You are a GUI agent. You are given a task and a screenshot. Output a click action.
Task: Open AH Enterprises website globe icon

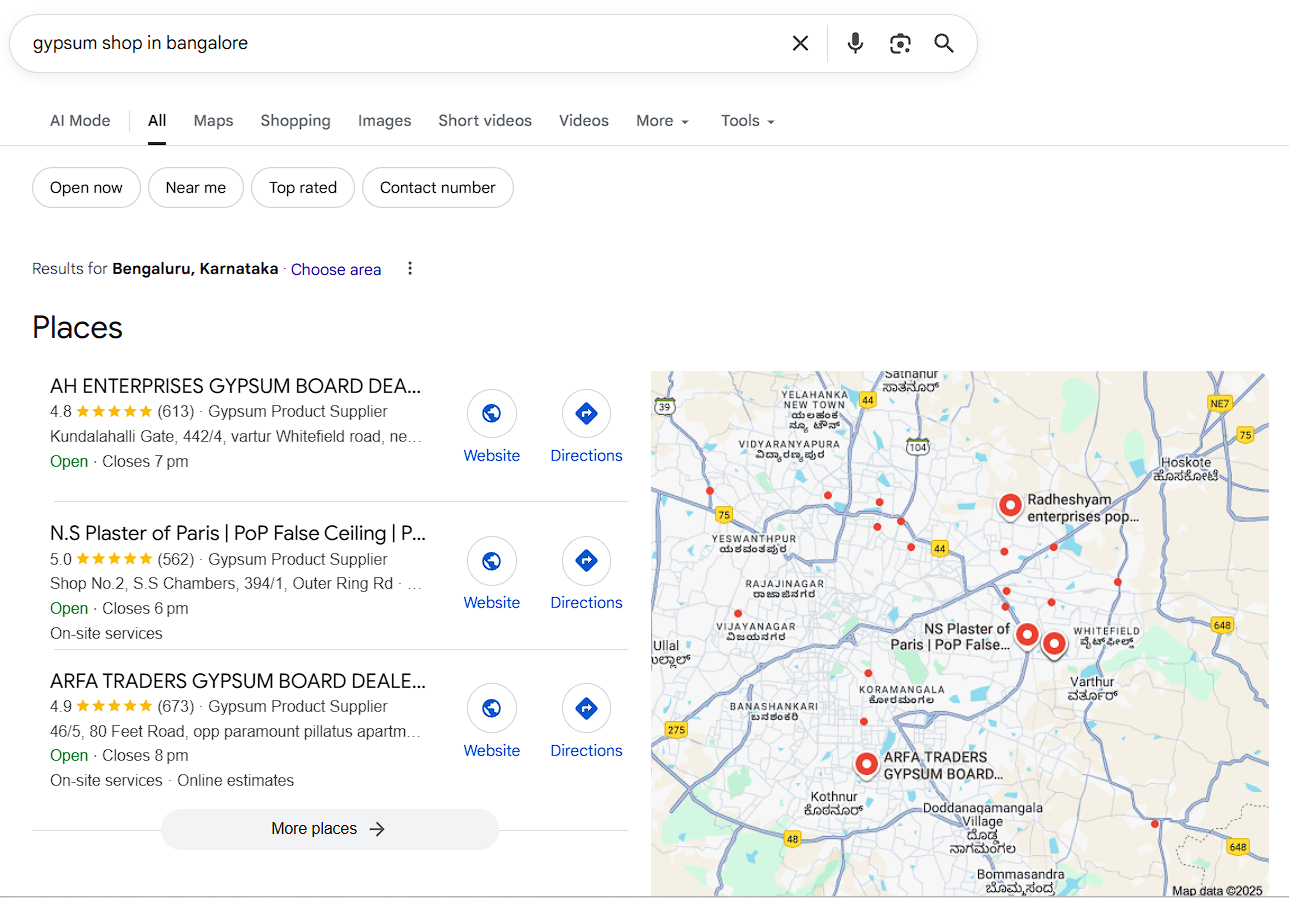tap(492, 414)
